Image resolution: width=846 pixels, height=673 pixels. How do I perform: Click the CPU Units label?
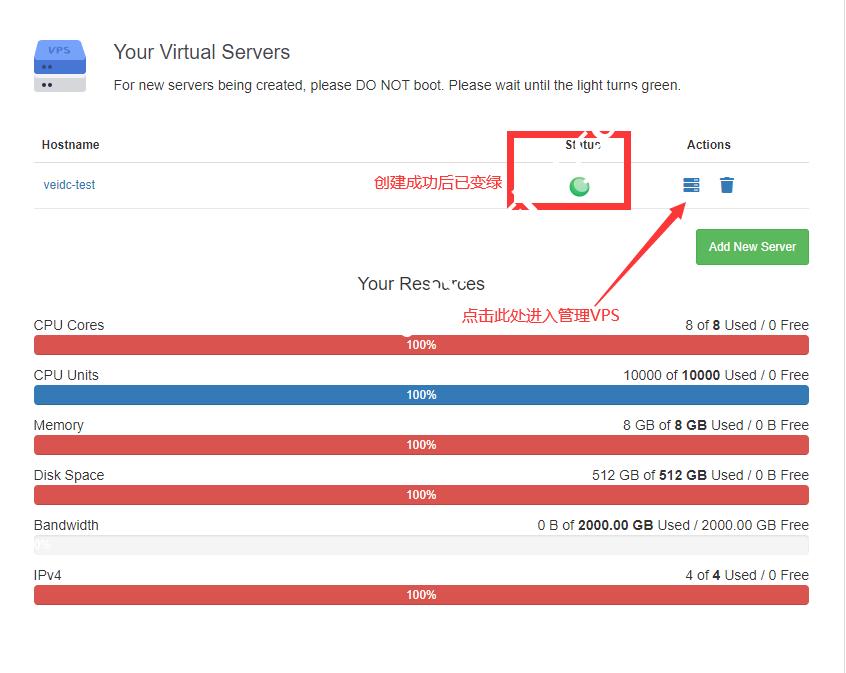click(66, 375)
